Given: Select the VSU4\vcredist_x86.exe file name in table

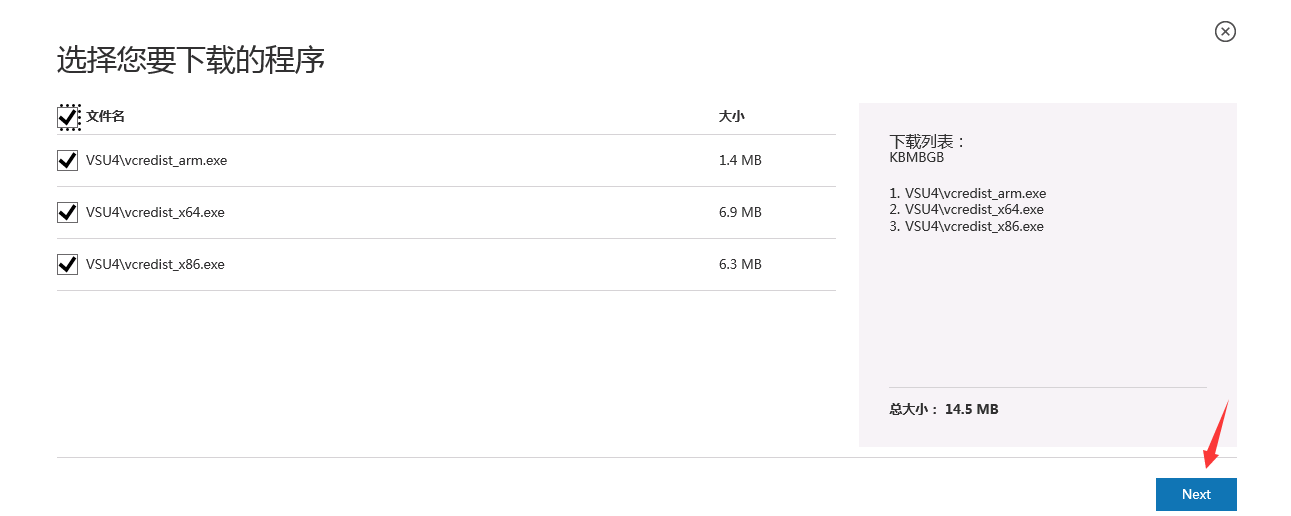Looking at the screenshot, I should click(155, 264).
